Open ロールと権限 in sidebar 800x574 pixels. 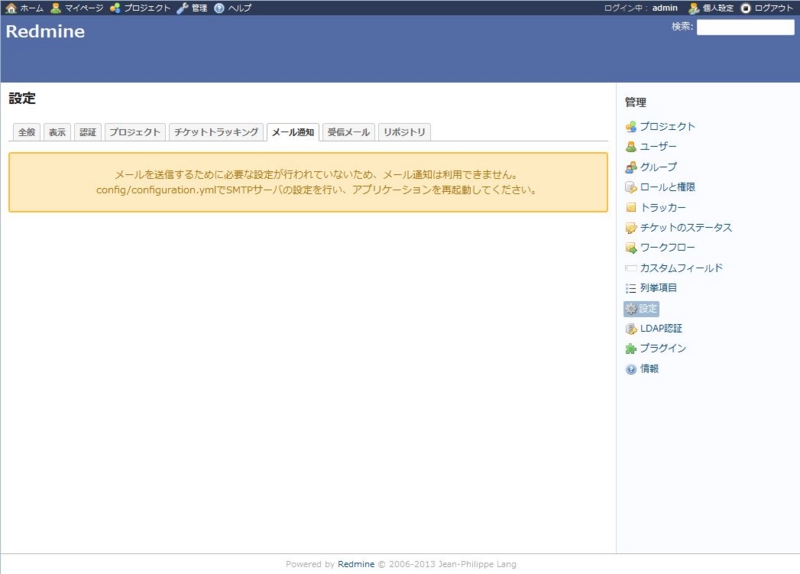click(x=668, y=187)
